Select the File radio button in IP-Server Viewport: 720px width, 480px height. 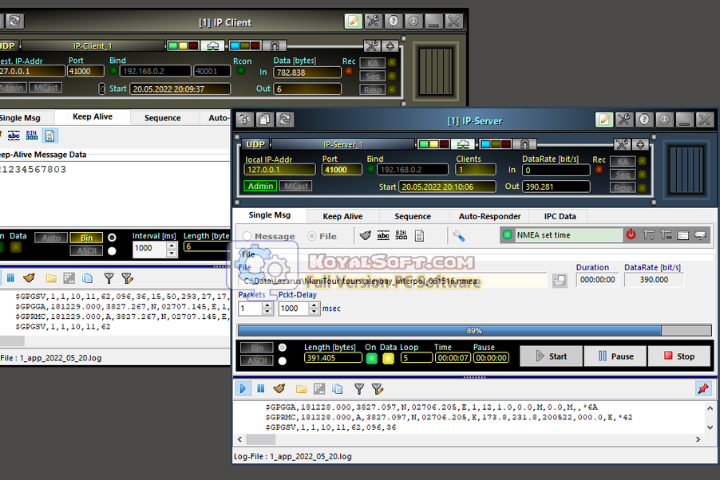tap(312, 236)
